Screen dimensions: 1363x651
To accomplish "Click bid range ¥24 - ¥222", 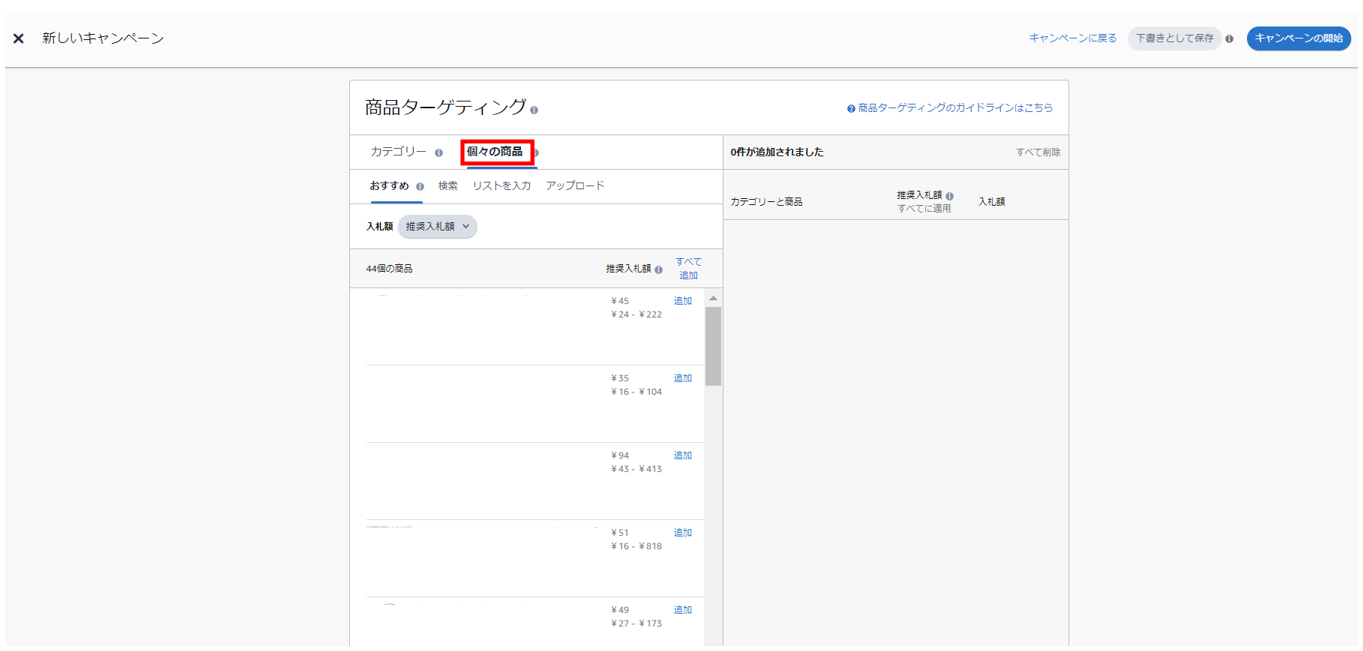I will pos(636,315).
